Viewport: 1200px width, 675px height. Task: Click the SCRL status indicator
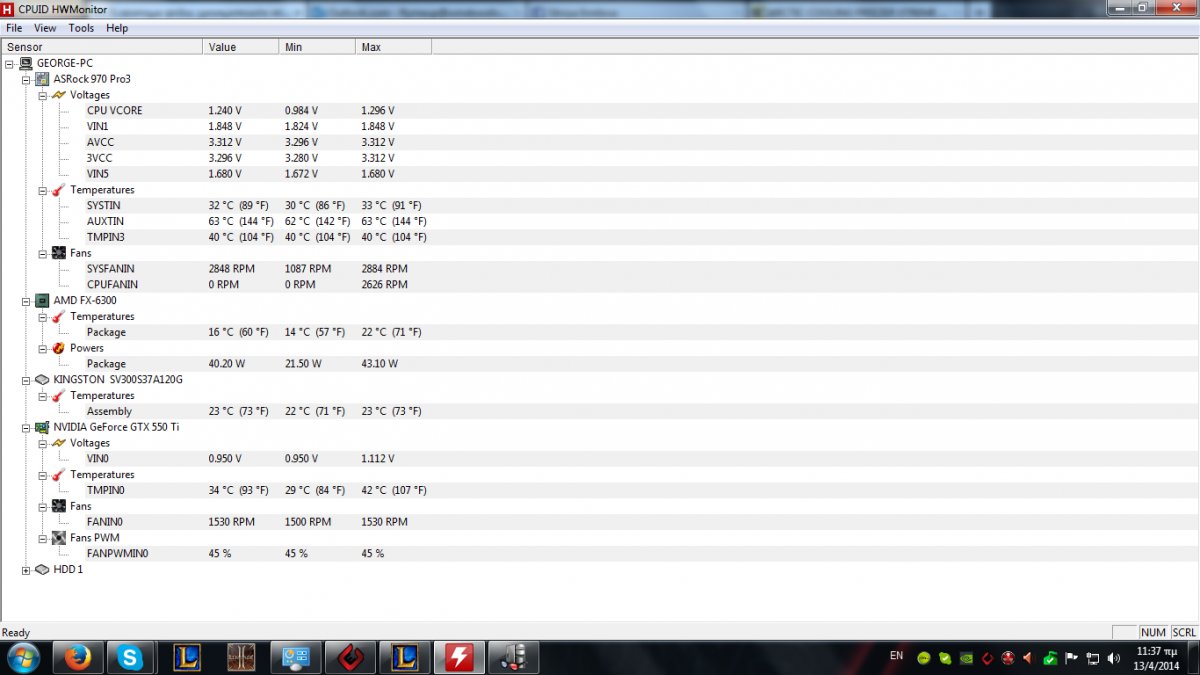coord(1184,632)
